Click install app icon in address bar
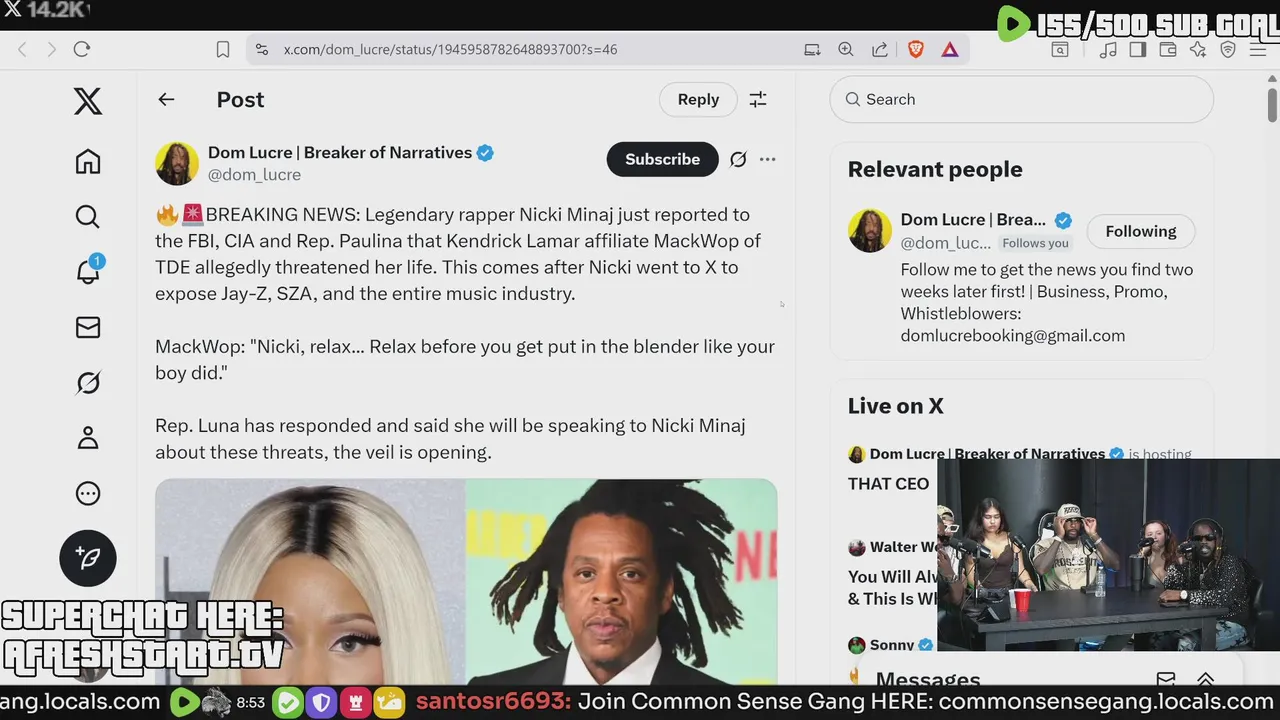 coord(812,49)
